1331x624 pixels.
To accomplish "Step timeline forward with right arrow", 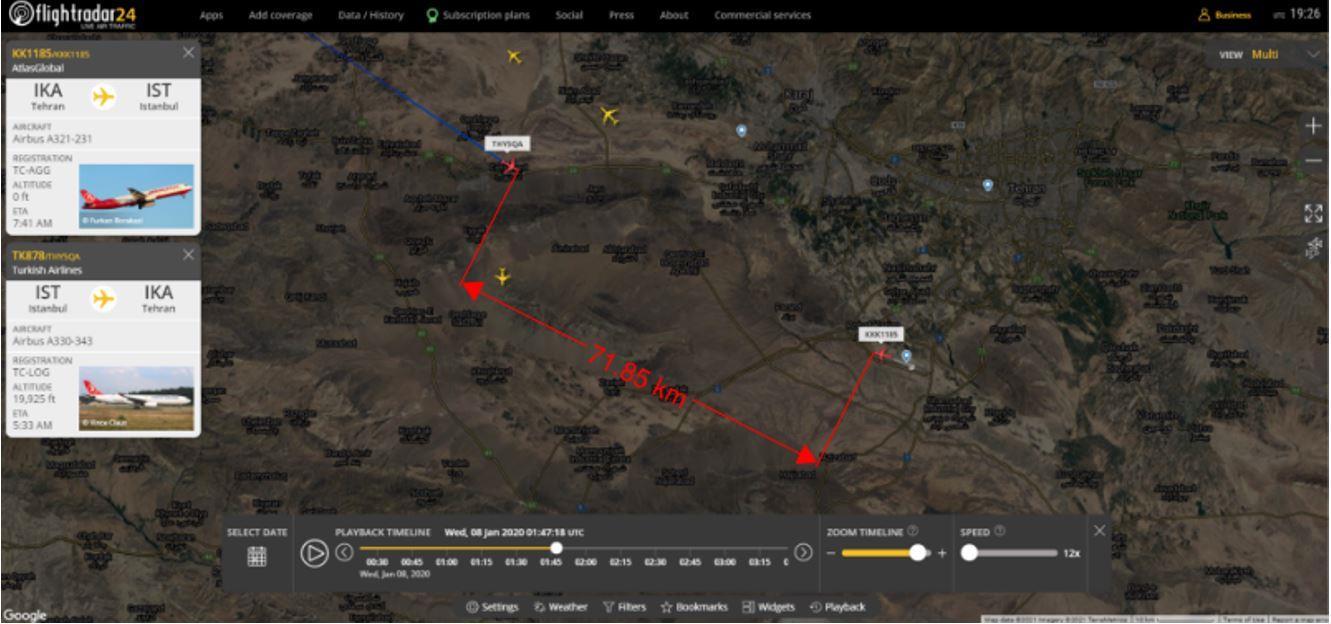I will [x=802, y=552].
